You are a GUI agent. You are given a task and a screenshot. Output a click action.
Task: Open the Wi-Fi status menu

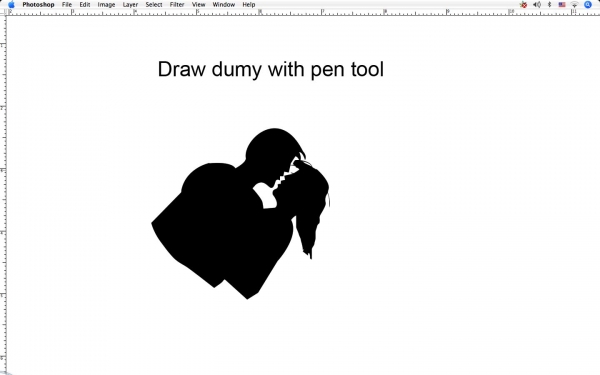(x=574, y=5)
